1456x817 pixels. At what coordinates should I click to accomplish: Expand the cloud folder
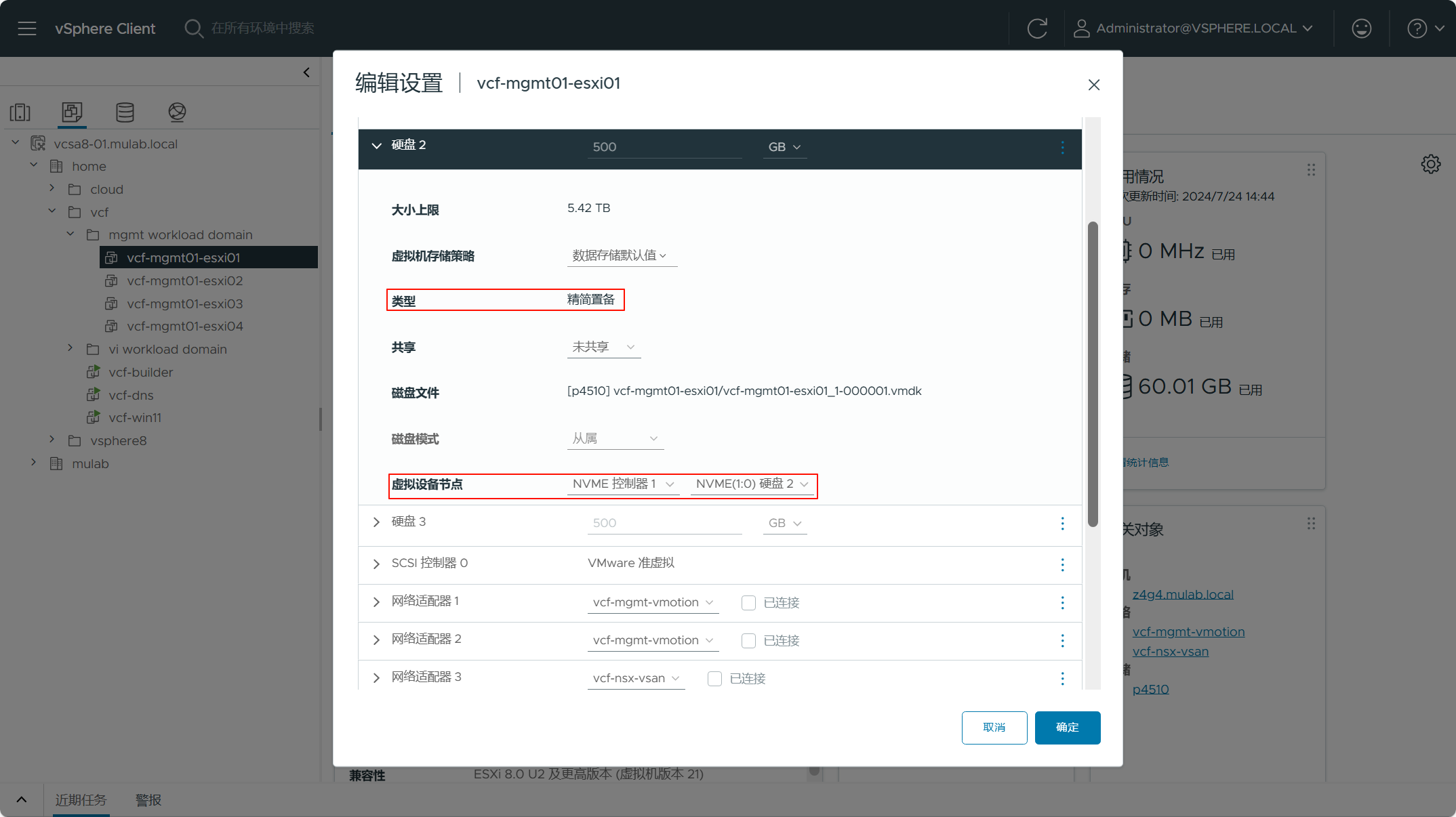click(x=52, y=188)
